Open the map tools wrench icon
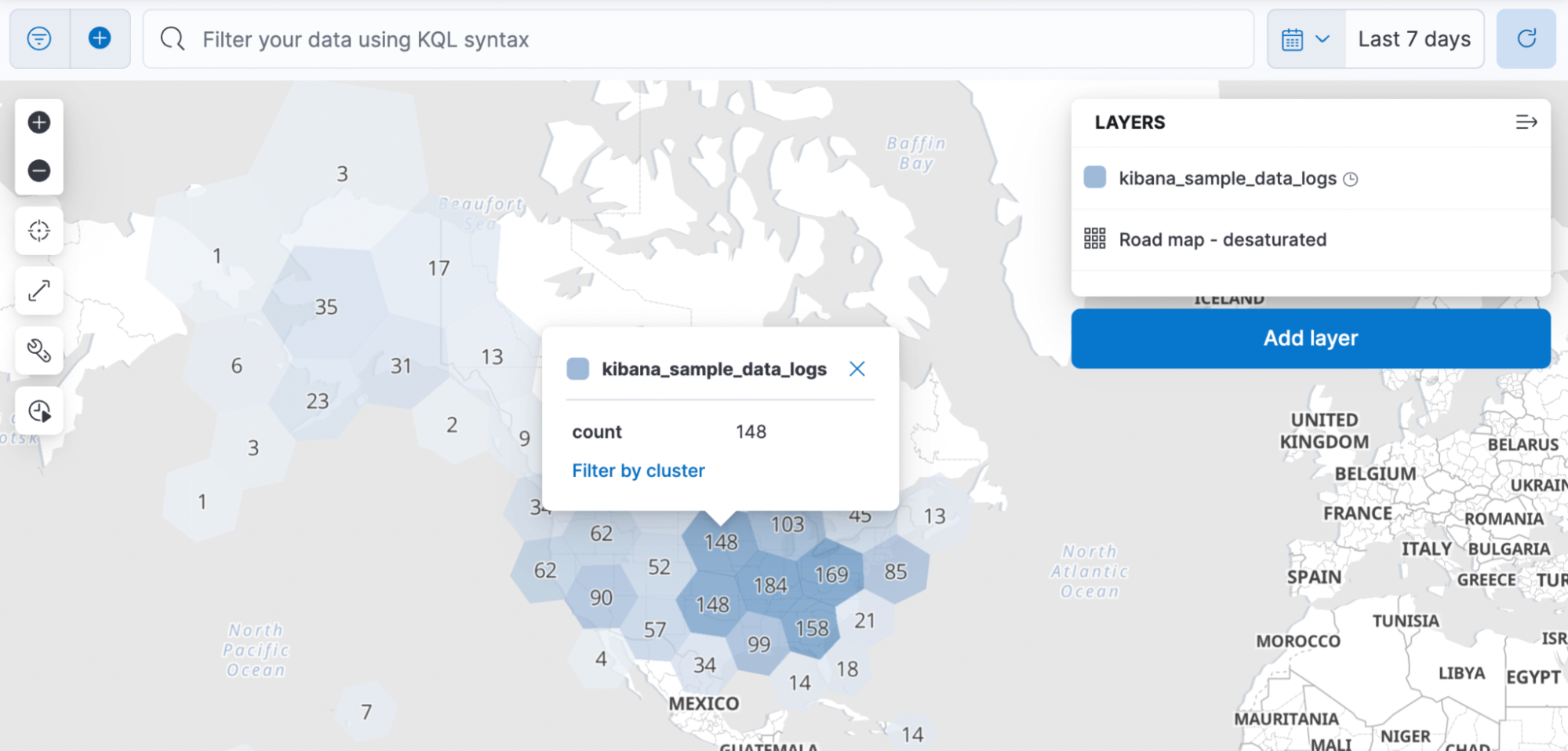Screen dimensions: 1568x751 coord(38,351)
